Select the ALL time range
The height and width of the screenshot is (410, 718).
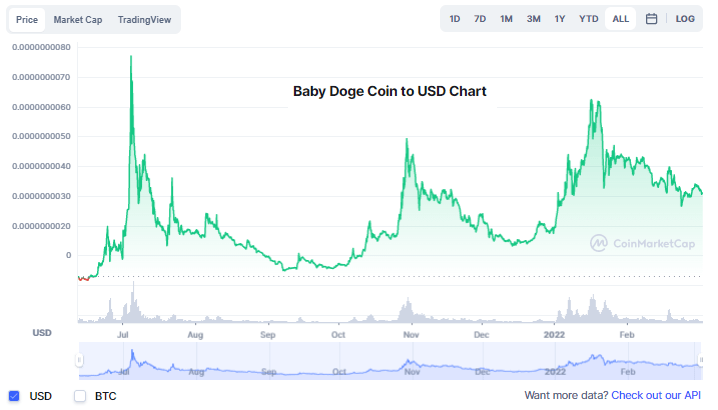(621, 19)
